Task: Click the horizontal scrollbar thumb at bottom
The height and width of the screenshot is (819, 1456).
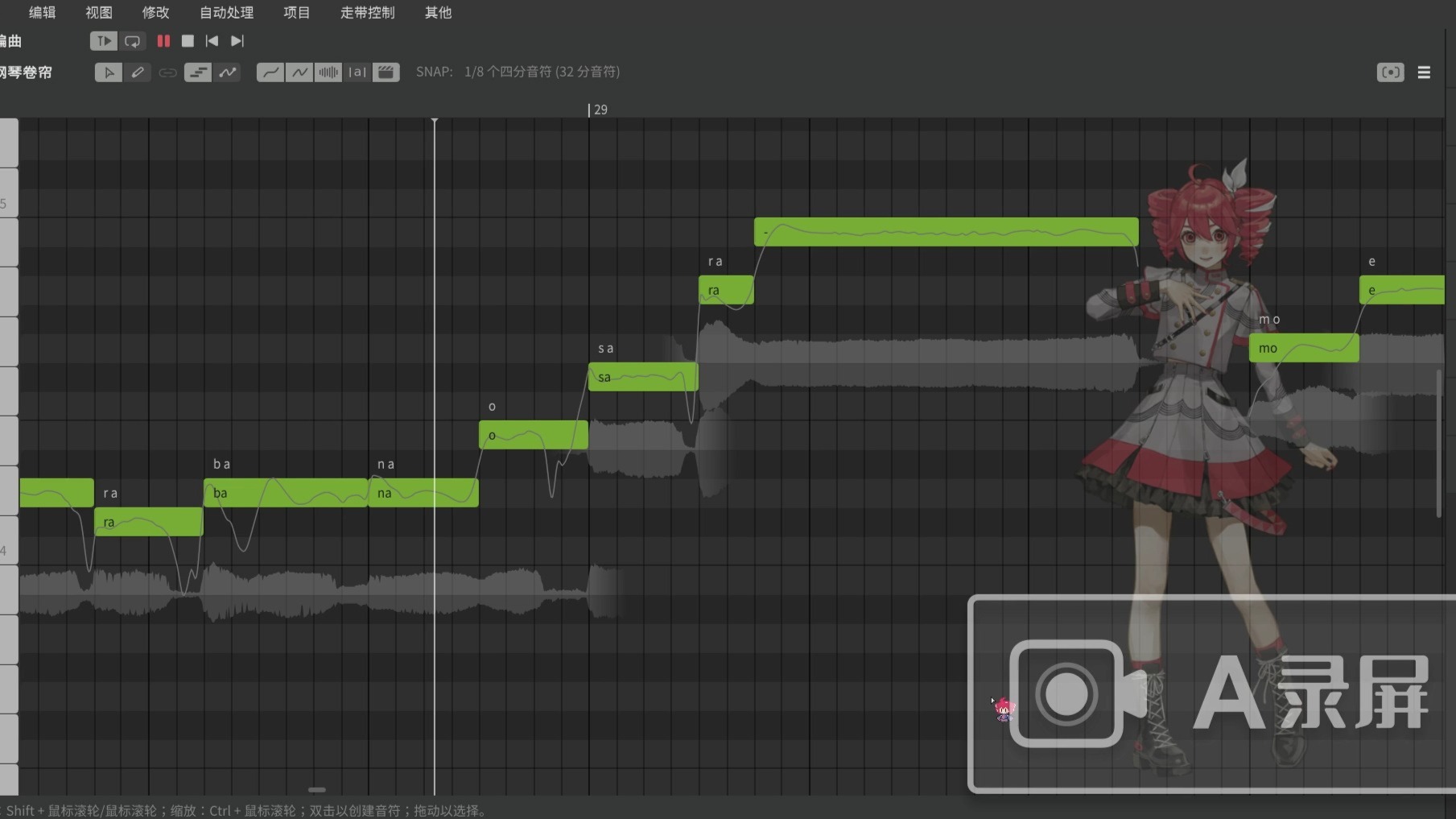Action: (317, 789)
